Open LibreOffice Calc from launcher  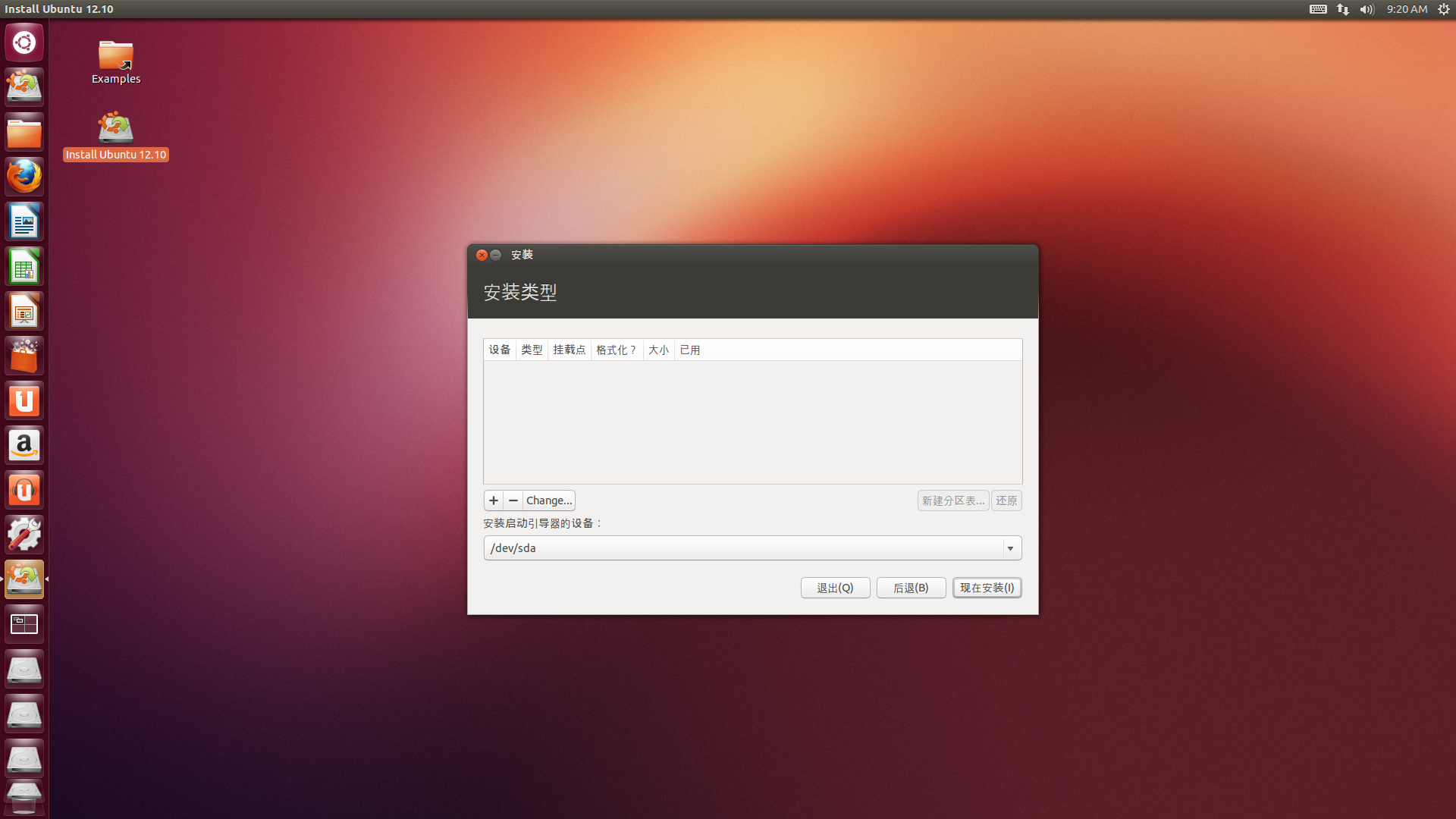click(x=24, y=266)
